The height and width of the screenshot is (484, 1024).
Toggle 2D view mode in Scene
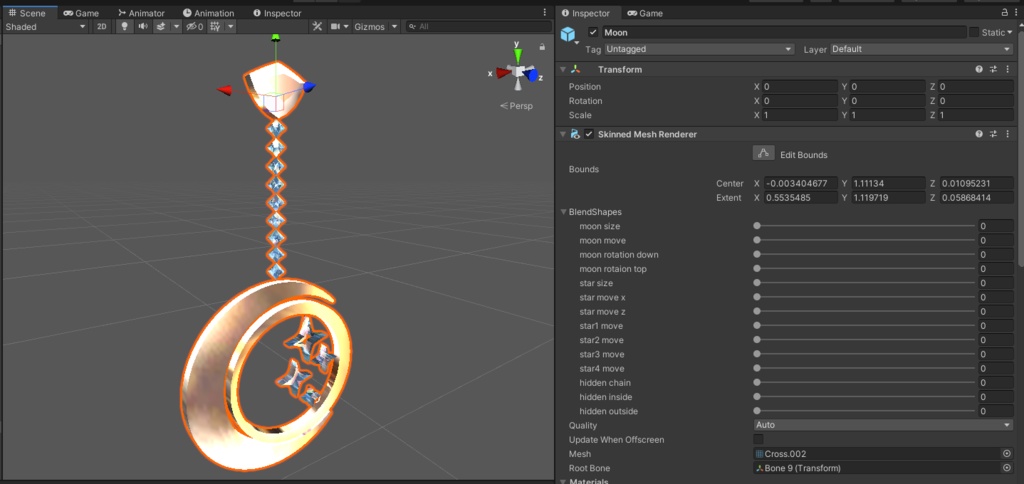coord(101,26)
